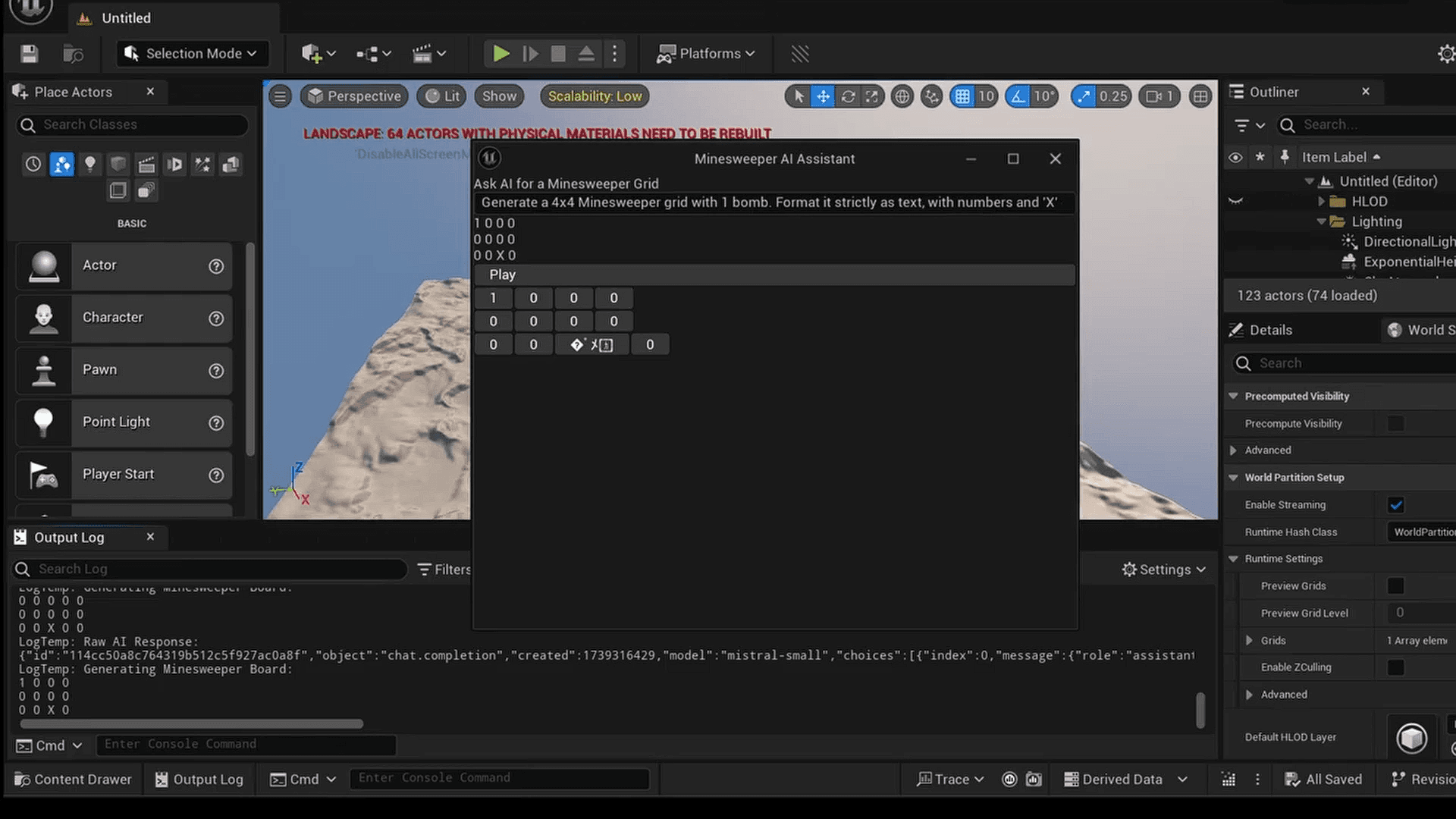
Task: Open the quick add actor dropdown in the toolbar
Action: coord(318,54)
